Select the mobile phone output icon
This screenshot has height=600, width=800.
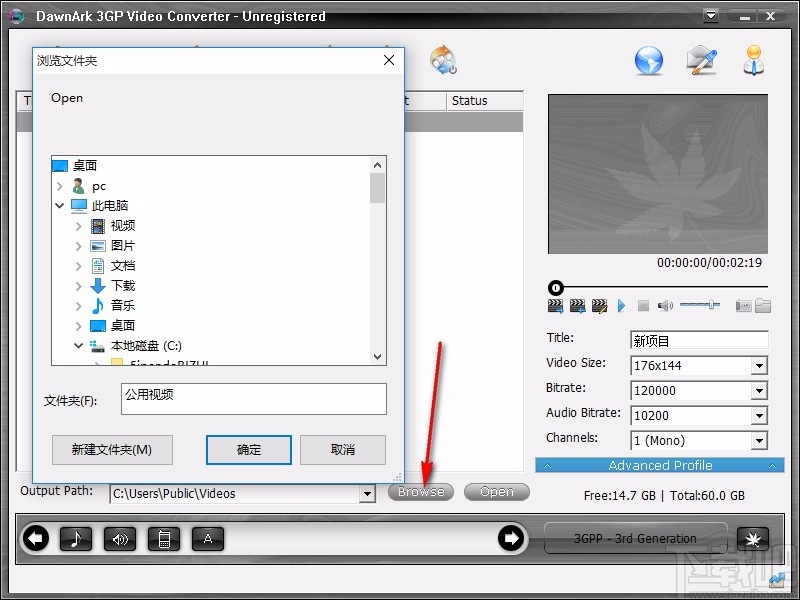(x=164, y=538)
